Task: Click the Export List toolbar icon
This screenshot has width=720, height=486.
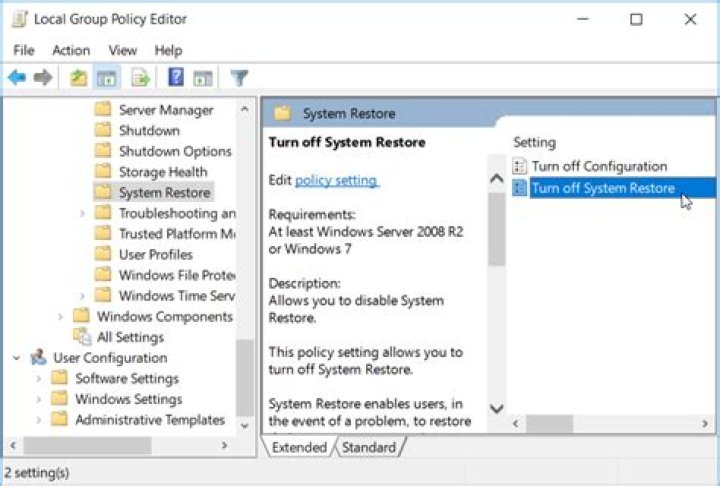Action: click(x=141, y=78)
